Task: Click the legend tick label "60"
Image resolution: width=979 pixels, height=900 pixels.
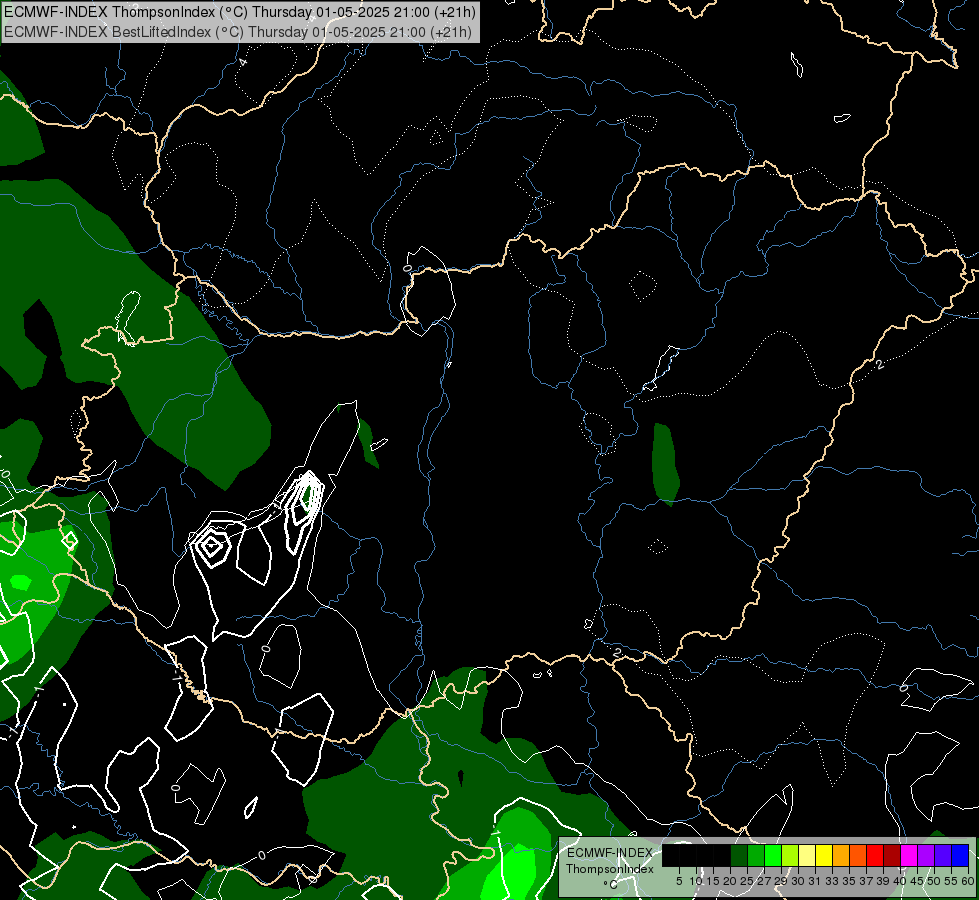Action: pyautogui.click(x=968, y=881)
